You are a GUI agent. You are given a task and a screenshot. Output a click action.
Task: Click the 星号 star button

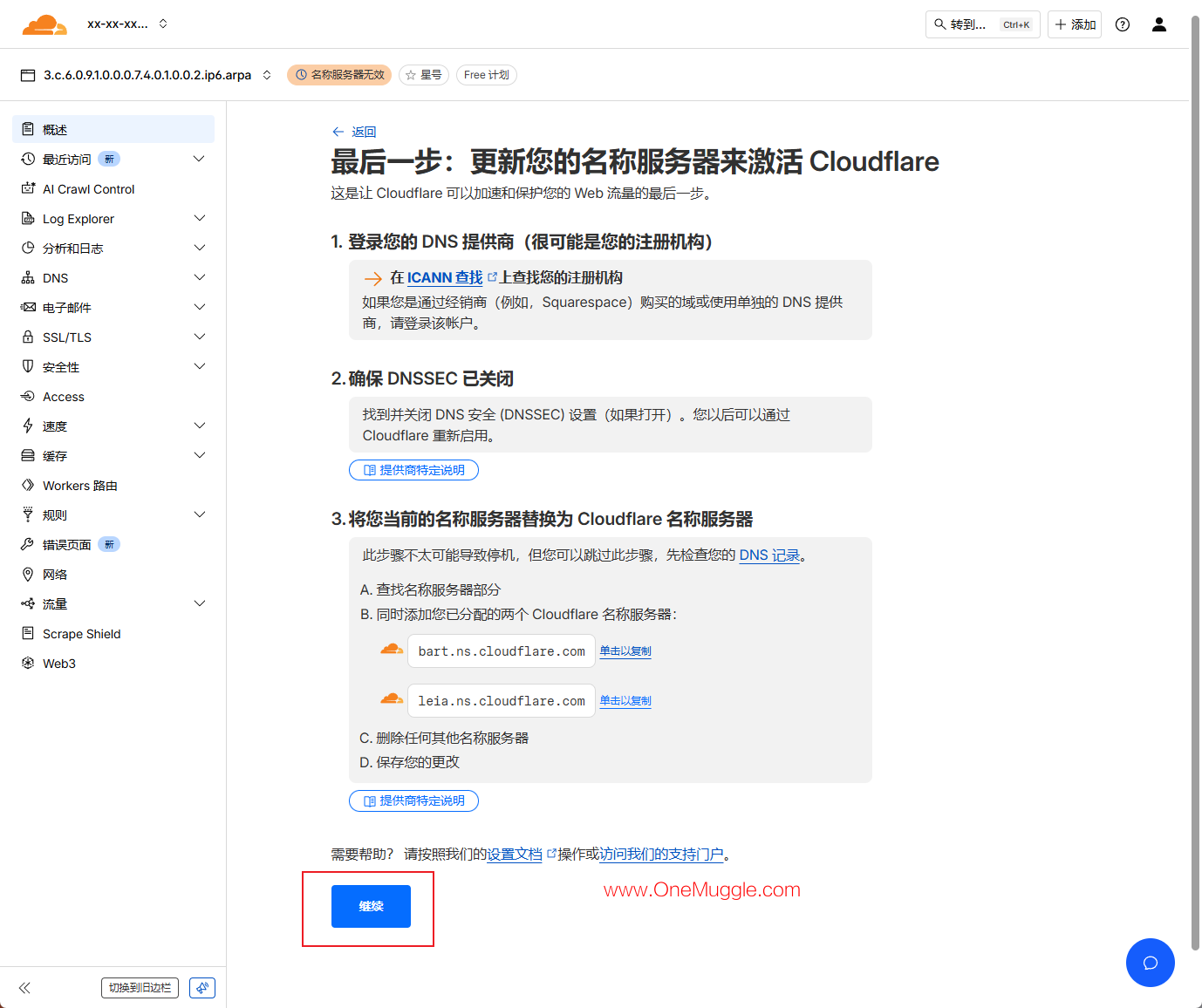pos(424,75)
